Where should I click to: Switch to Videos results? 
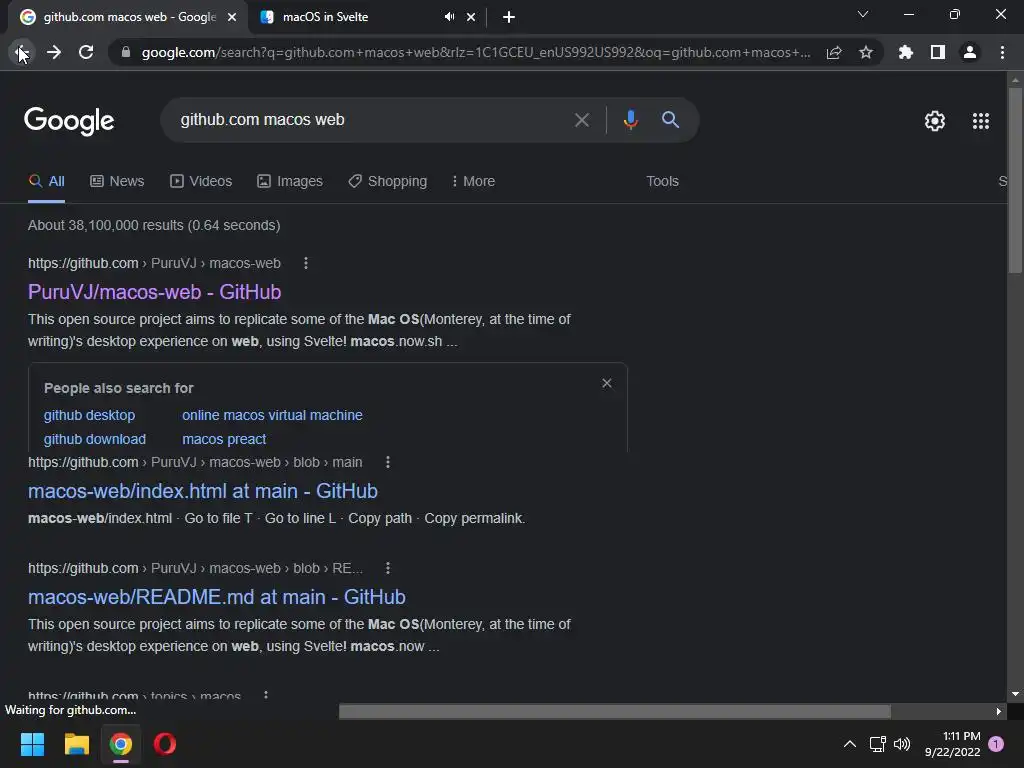201,182
